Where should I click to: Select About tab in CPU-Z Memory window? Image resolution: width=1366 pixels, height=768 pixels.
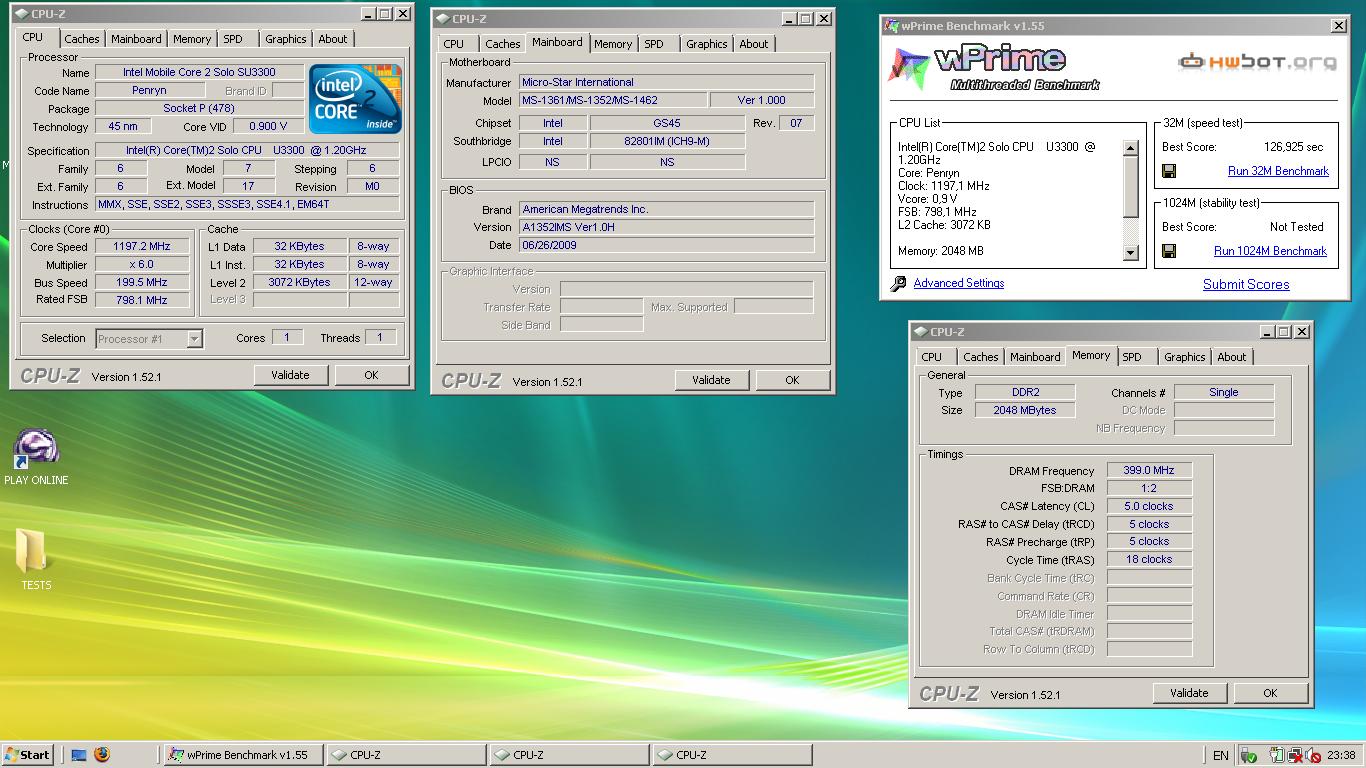pyautogui.click(x=1231, y=357)
